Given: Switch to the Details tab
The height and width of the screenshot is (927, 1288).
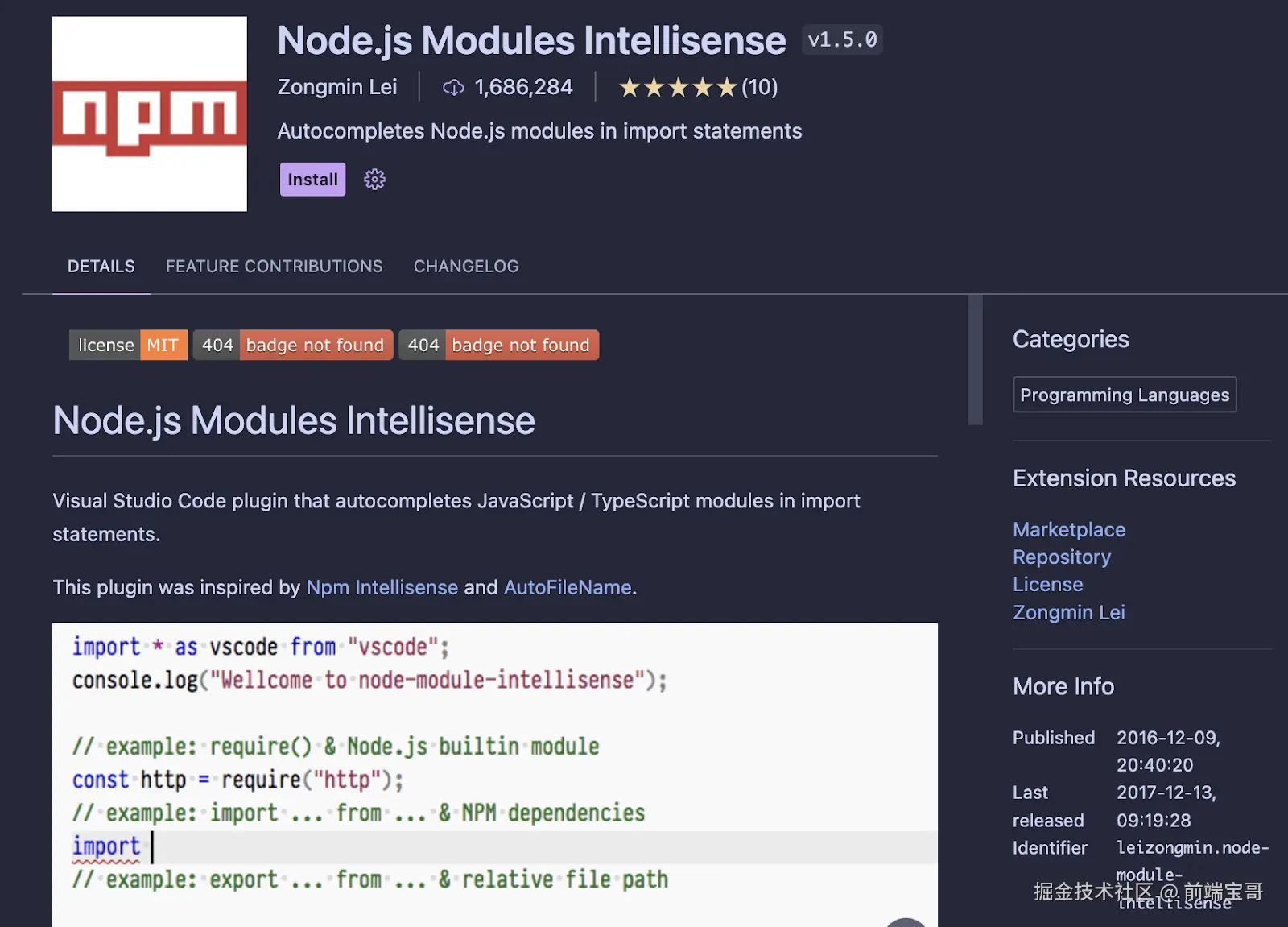Looking at the screenshot, I should [101, 267].
